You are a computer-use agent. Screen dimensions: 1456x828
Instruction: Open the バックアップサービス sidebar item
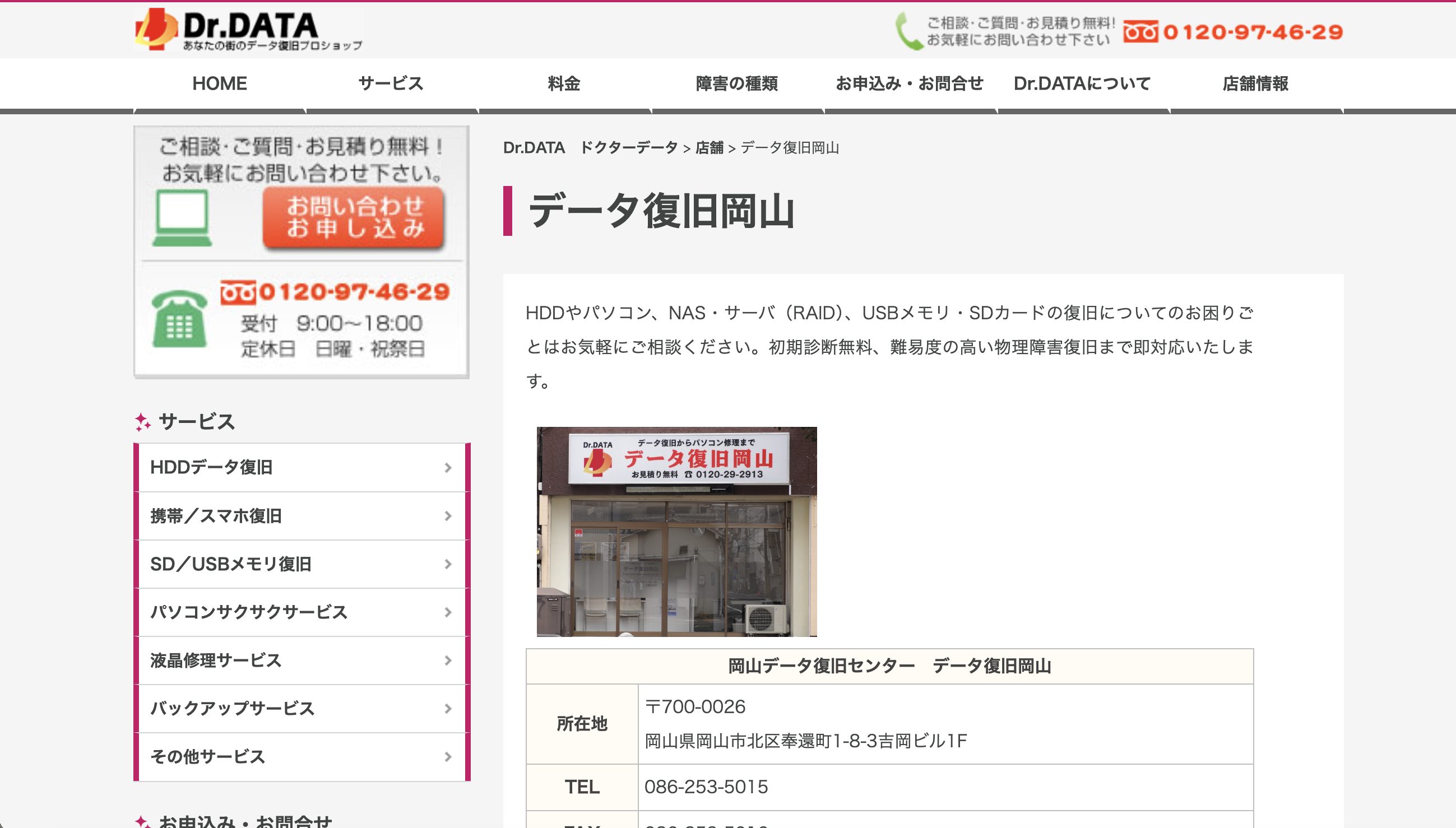232,709
